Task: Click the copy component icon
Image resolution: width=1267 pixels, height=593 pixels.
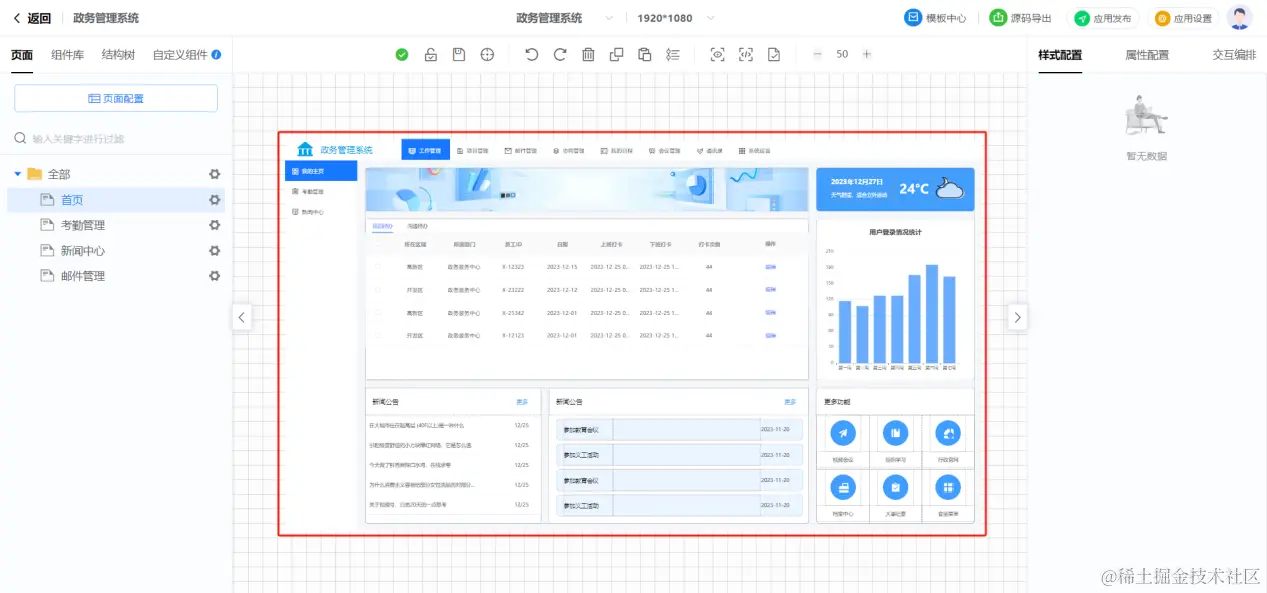Action: coord(616,55)
